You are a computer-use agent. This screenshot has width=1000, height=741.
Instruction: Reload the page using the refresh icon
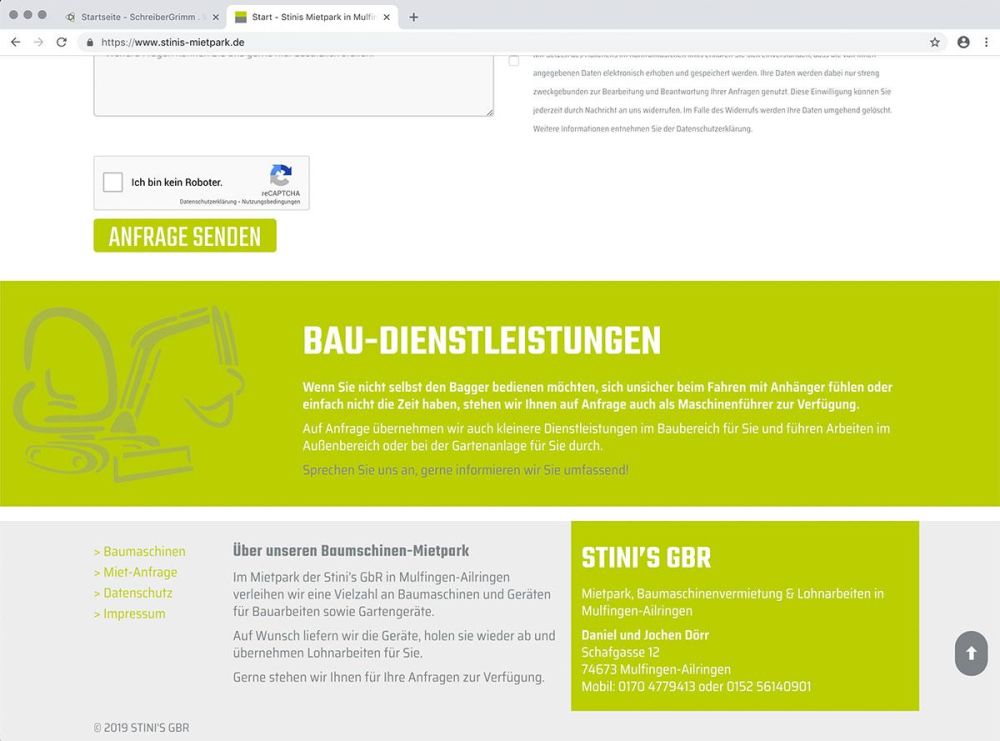[x=62, y=42]
